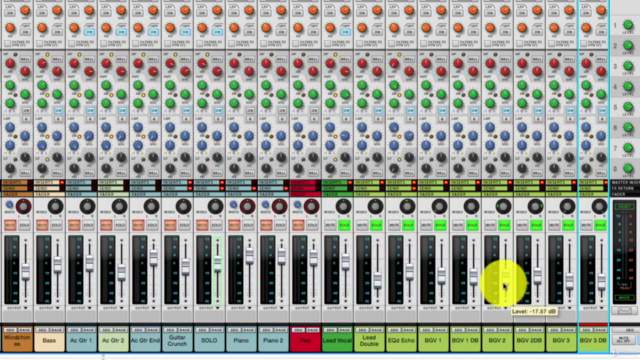
Task: Toggle the HPF ON button for Ac Gtr 1
Action: 89,32
